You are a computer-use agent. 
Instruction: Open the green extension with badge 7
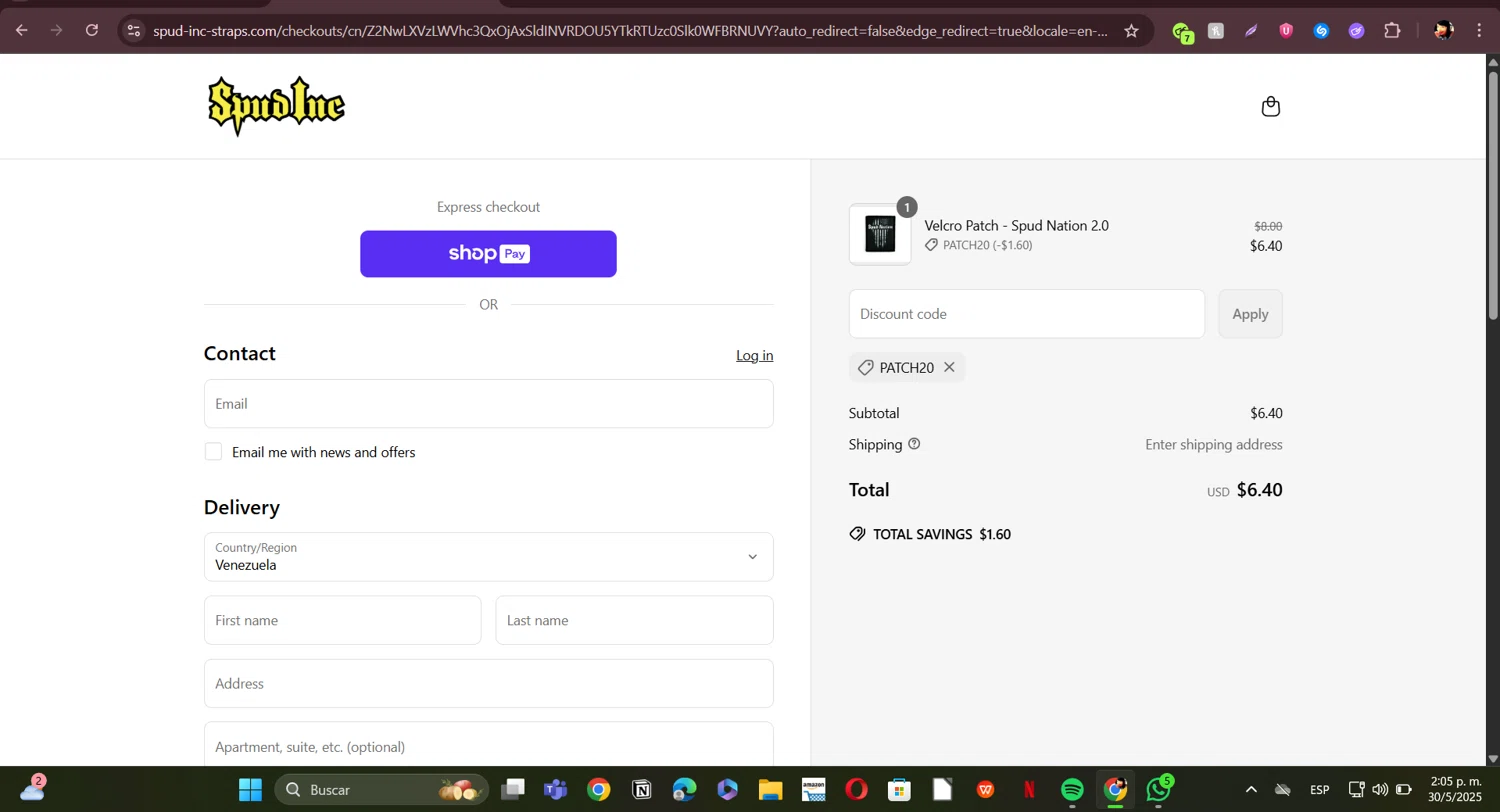click(x=1182, y=32)
